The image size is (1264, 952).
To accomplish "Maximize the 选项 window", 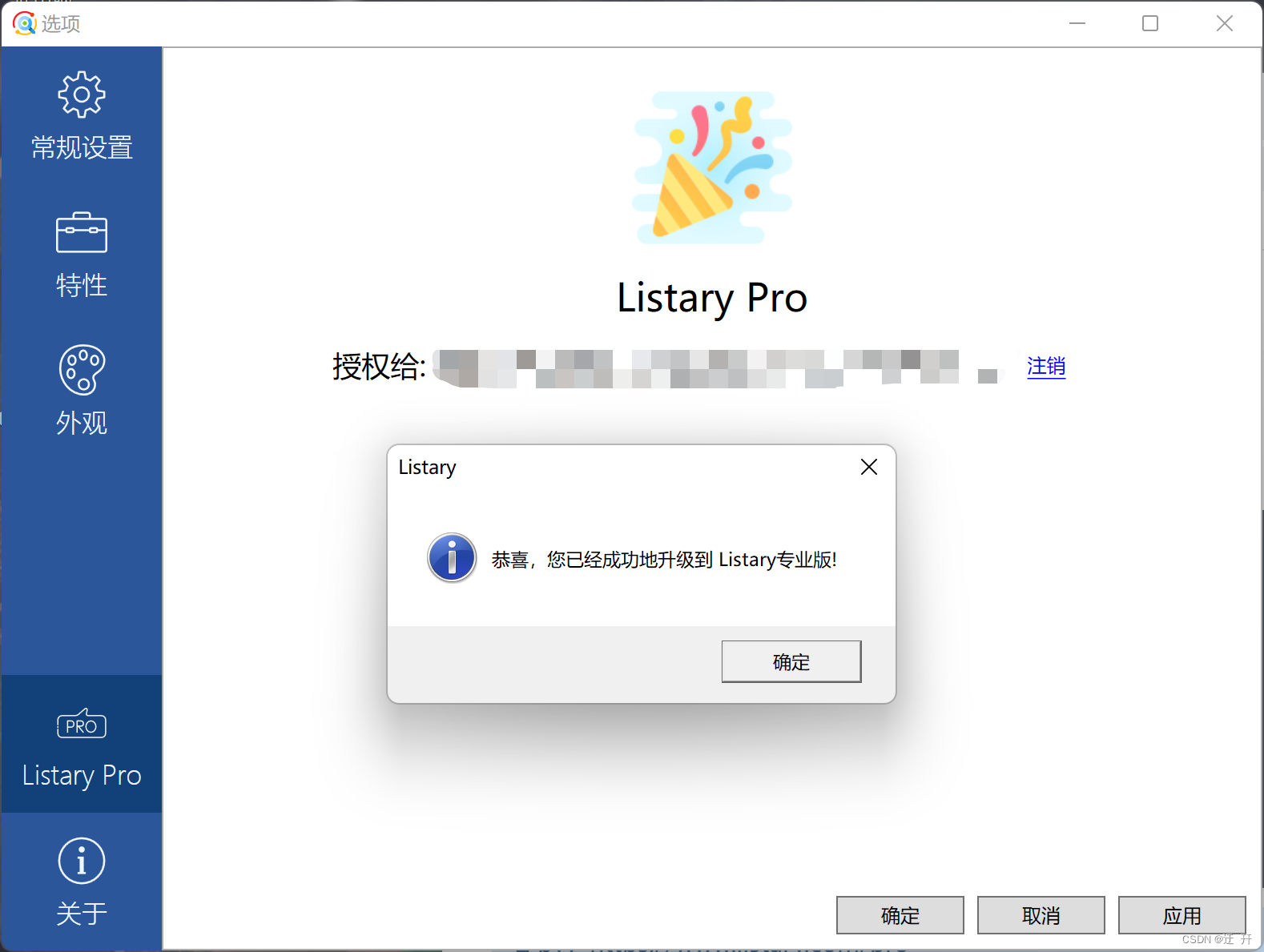I will point(1150,23).
